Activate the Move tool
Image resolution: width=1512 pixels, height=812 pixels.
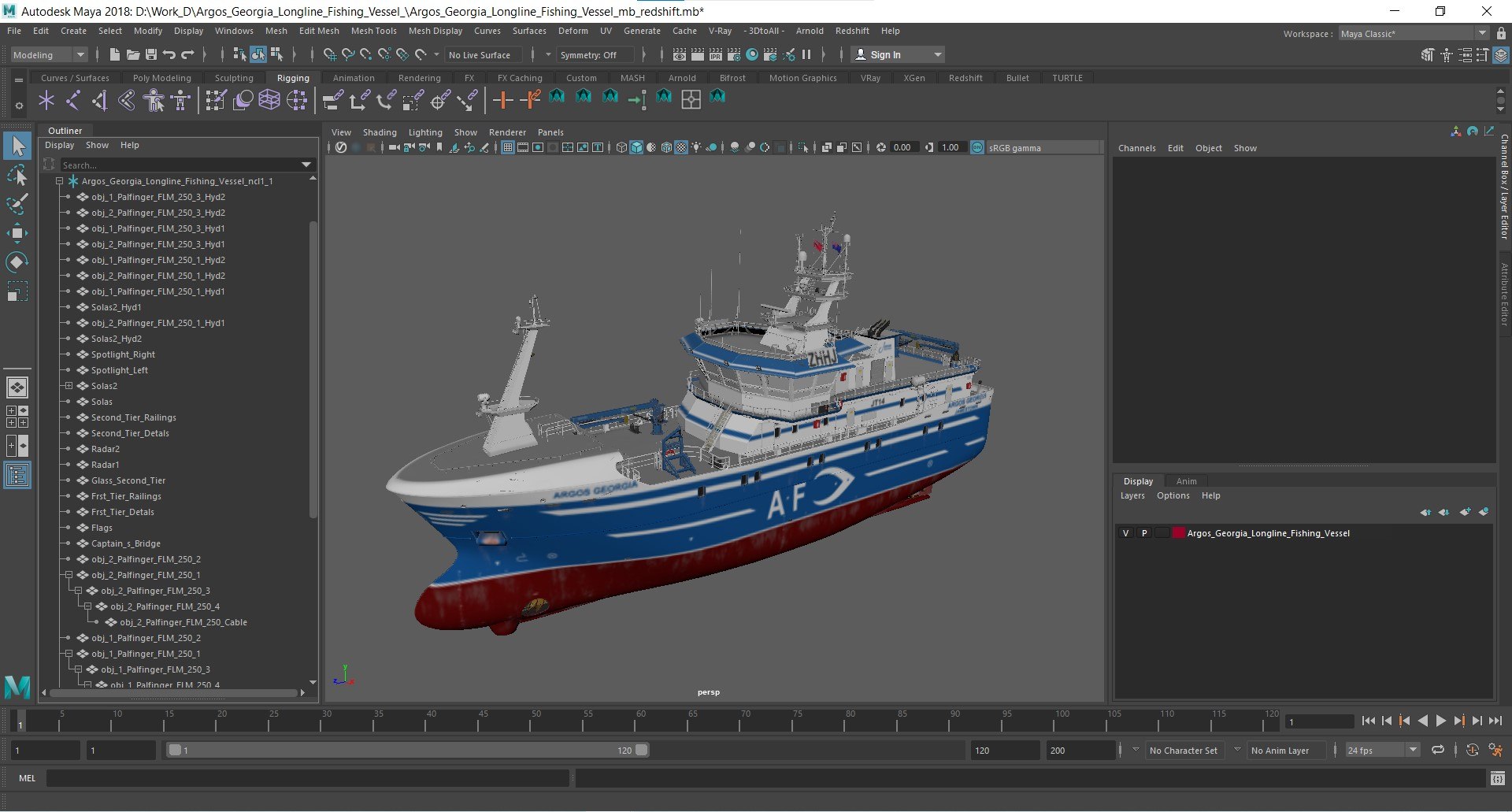tap(17, 233)
